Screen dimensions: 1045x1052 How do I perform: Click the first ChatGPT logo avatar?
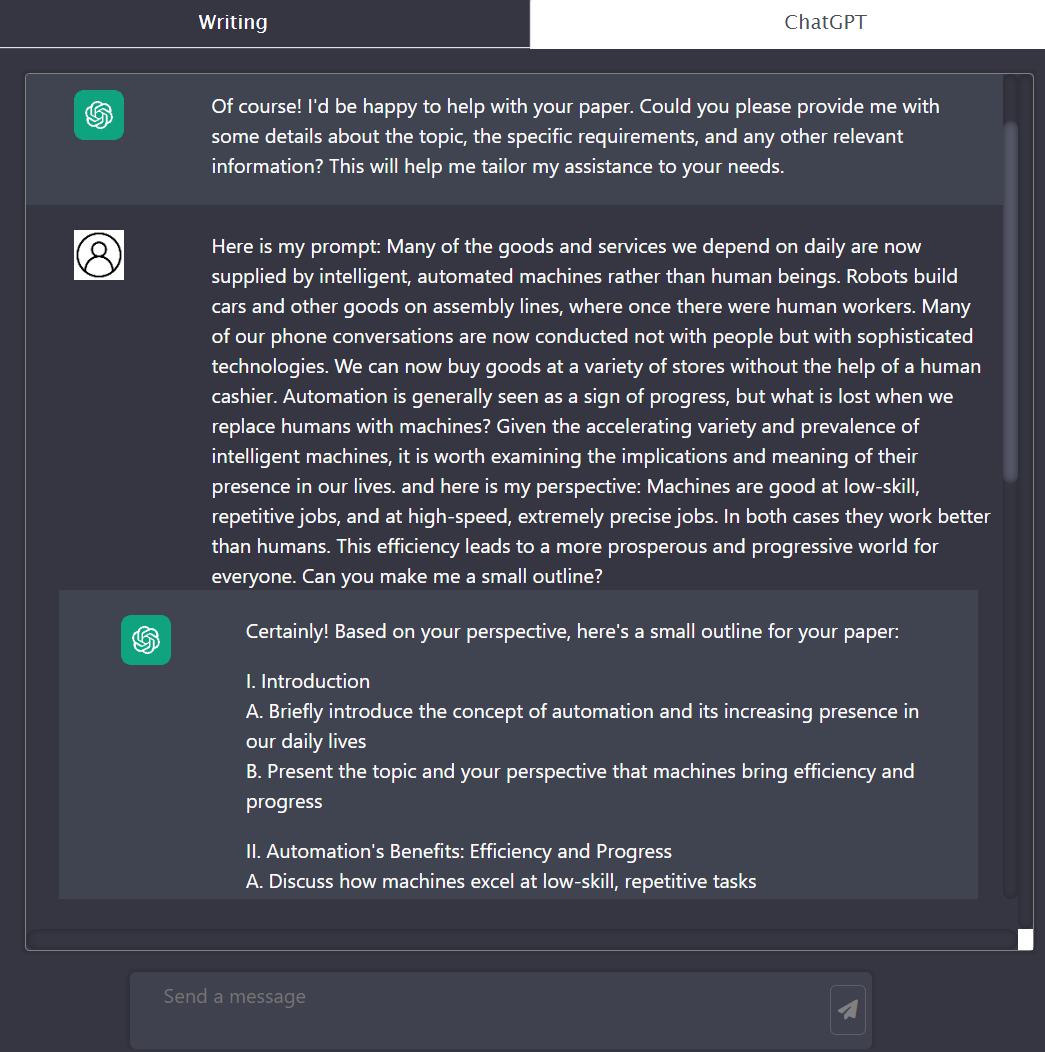pos(99,115)
